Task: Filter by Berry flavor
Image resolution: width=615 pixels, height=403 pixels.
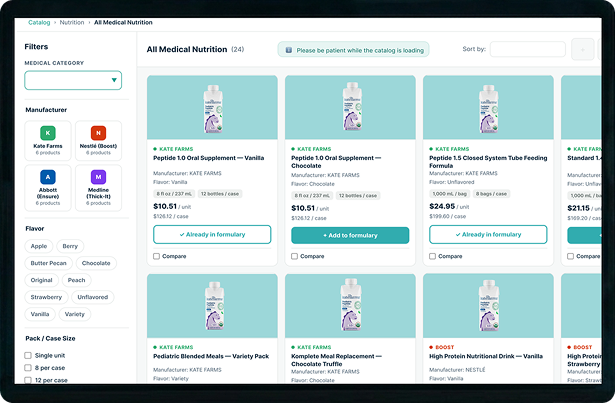Action: pos(70,246)
